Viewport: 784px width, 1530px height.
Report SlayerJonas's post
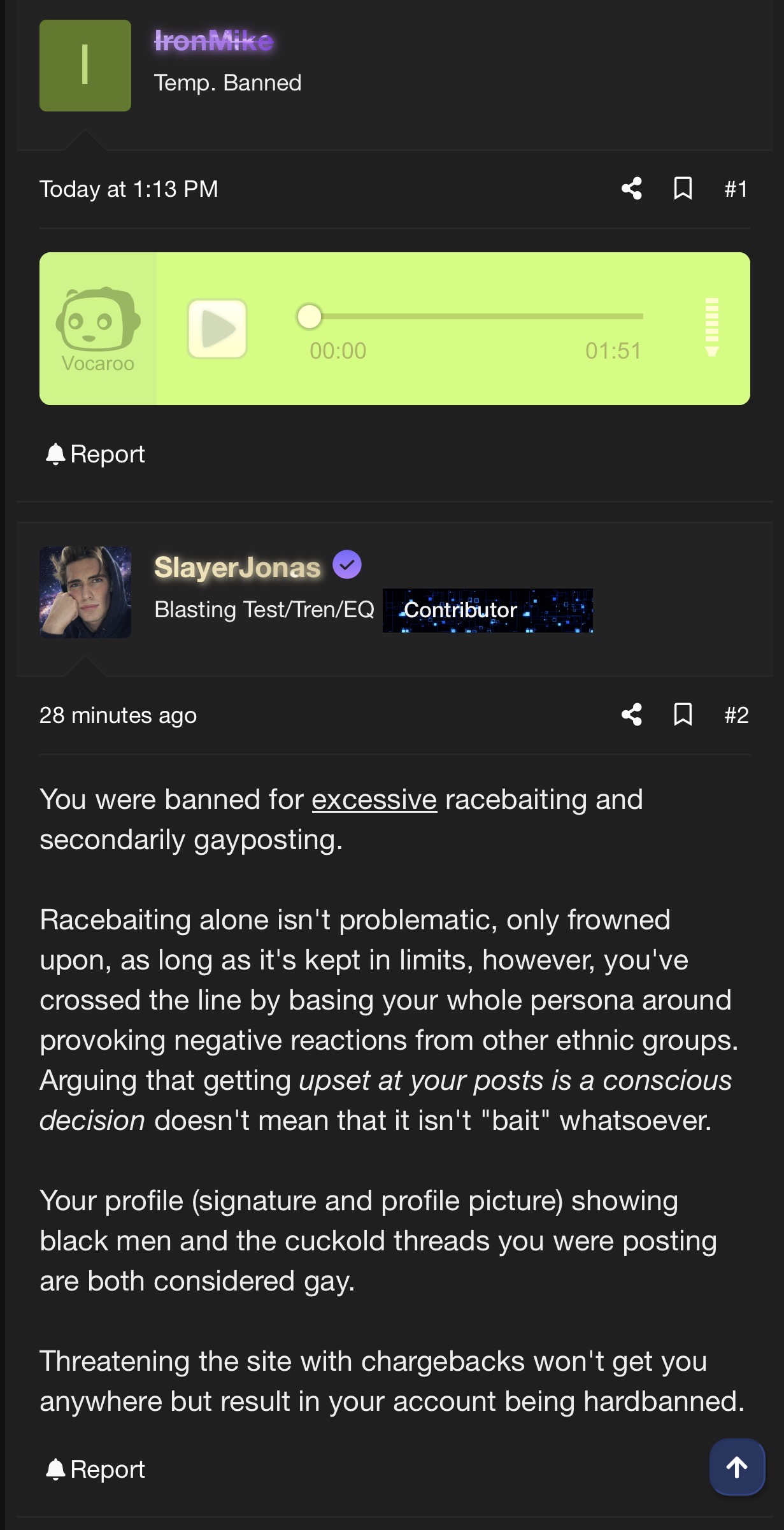pos(96,1469)
